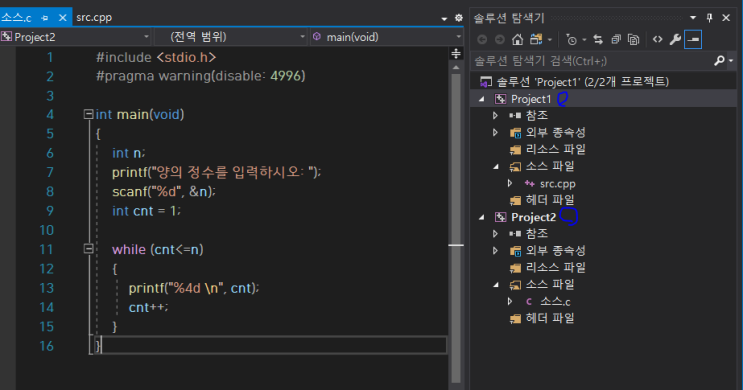This screenshot has height=390, width=743.
Task: Select 소스.c in Solution Explorer tree
Action: 555,301
